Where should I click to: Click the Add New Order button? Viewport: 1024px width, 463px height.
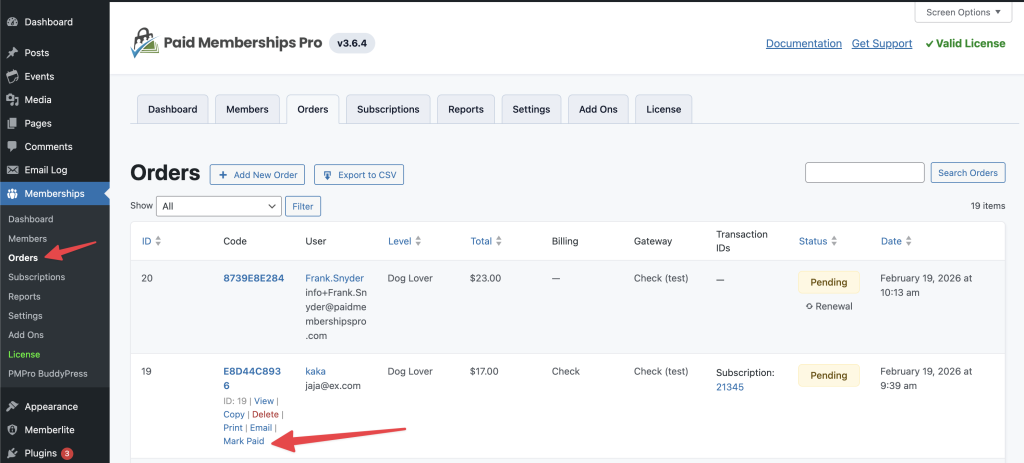point(257,174)
